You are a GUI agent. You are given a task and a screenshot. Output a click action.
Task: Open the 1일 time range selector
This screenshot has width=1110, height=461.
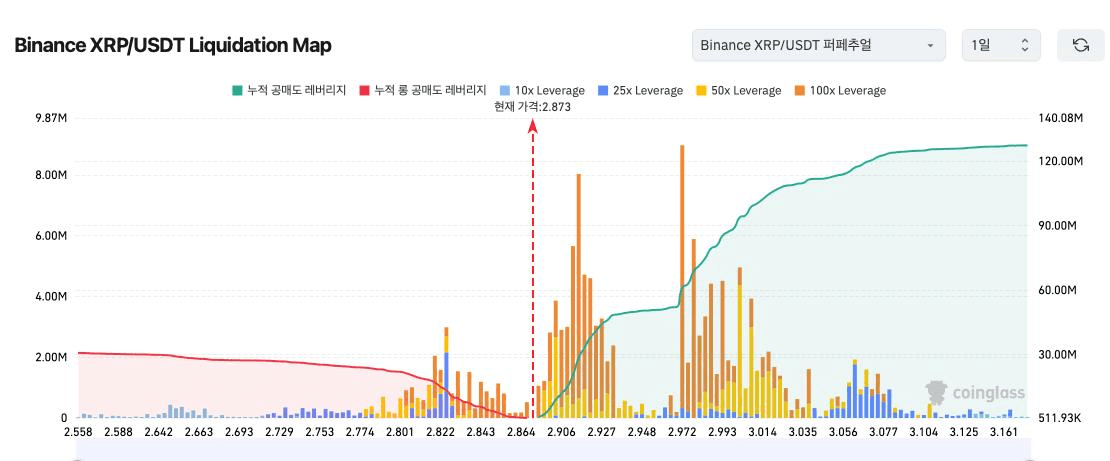click(x=1001, y=45)
